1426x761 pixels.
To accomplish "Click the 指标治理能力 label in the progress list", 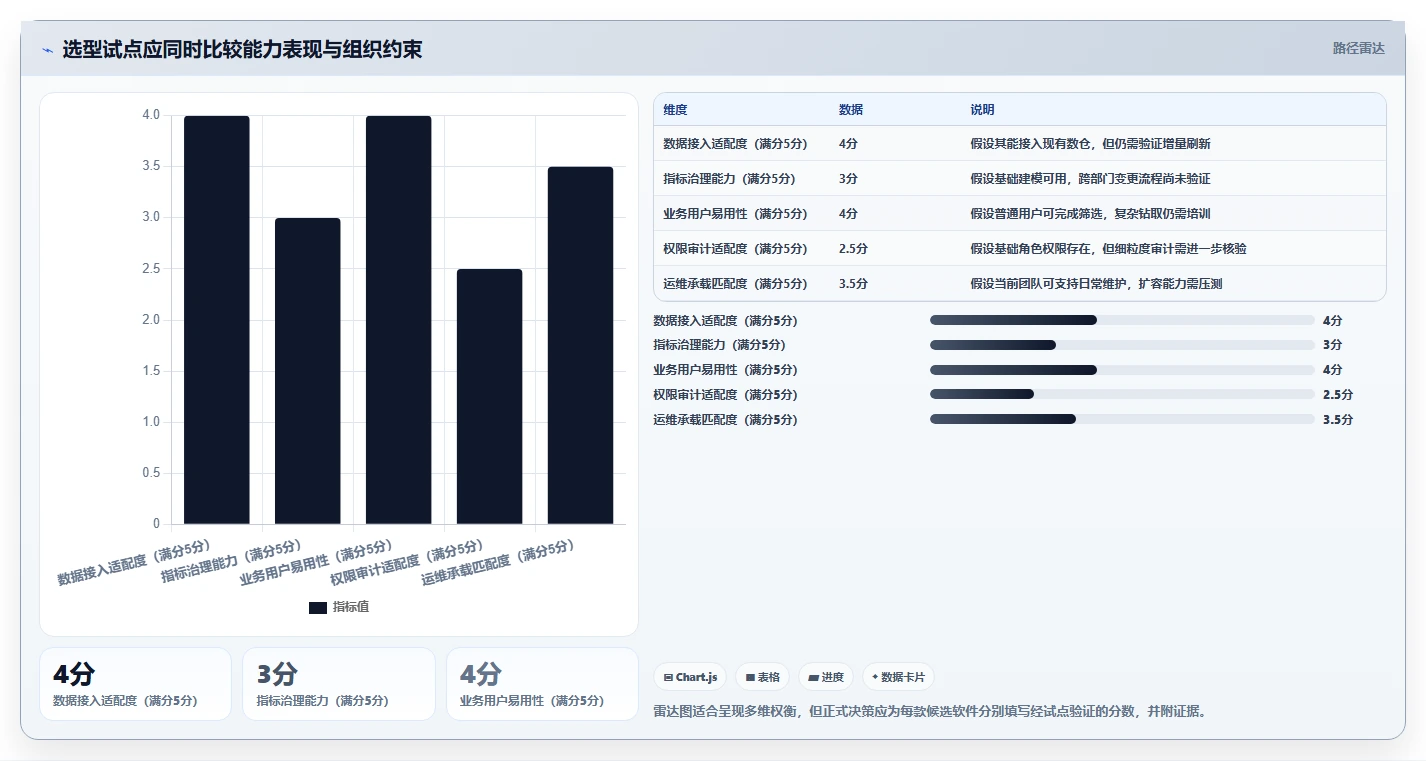I will [x=719, y=345].
